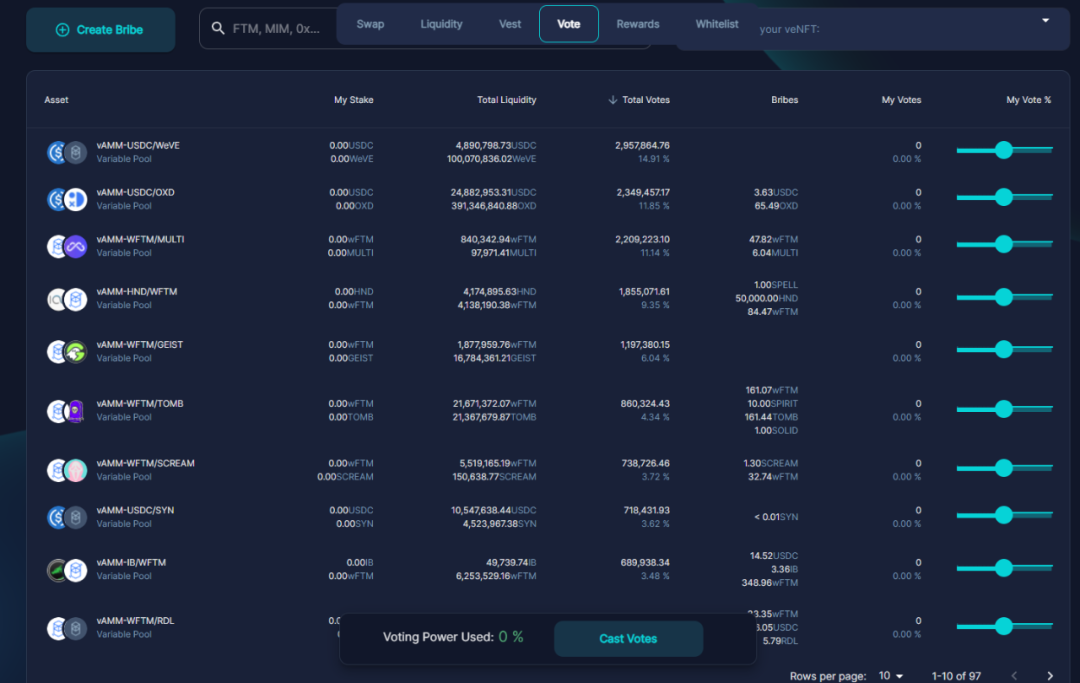Click the vAMM-WFTM/TOMB token pair icon

(x=67, y=411)
